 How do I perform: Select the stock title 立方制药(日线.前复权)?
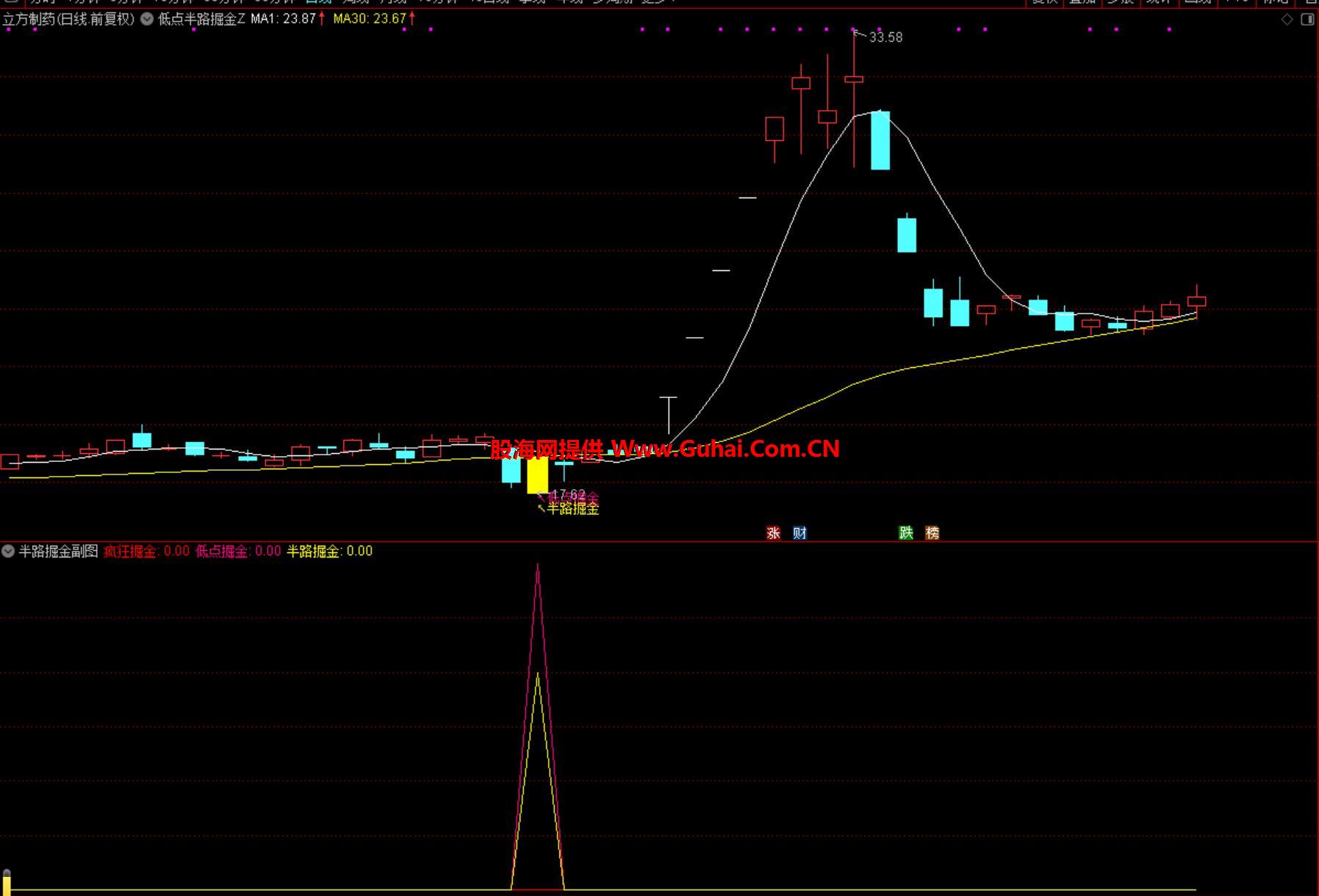click(69, 20)
